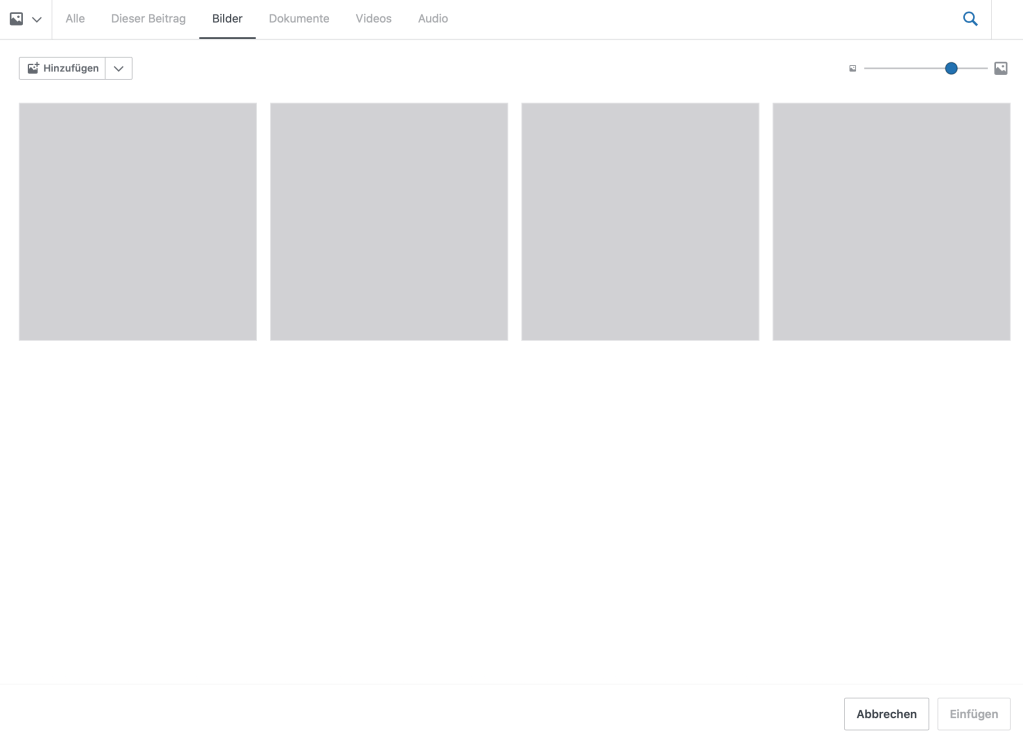Expand the Hinzufügen dropdown arrow
The image size is (1023, 739).
(119, 68)
